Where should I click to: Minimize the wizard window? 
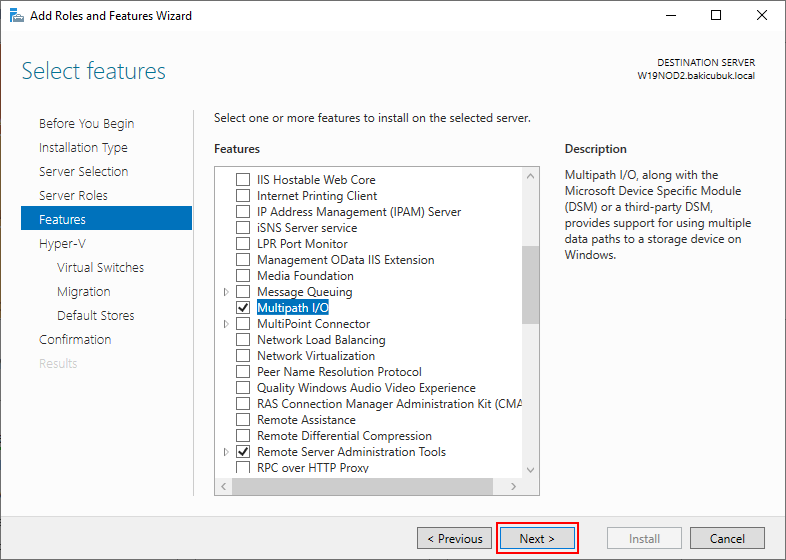click(x=671, y=16)
